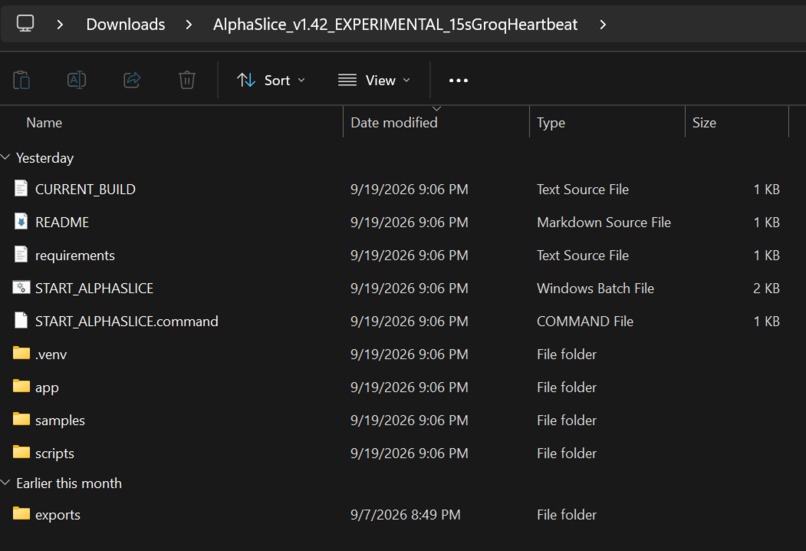Select the requirements file name
This screenshot has height=551, width=806.
click(x=75, y=255)
